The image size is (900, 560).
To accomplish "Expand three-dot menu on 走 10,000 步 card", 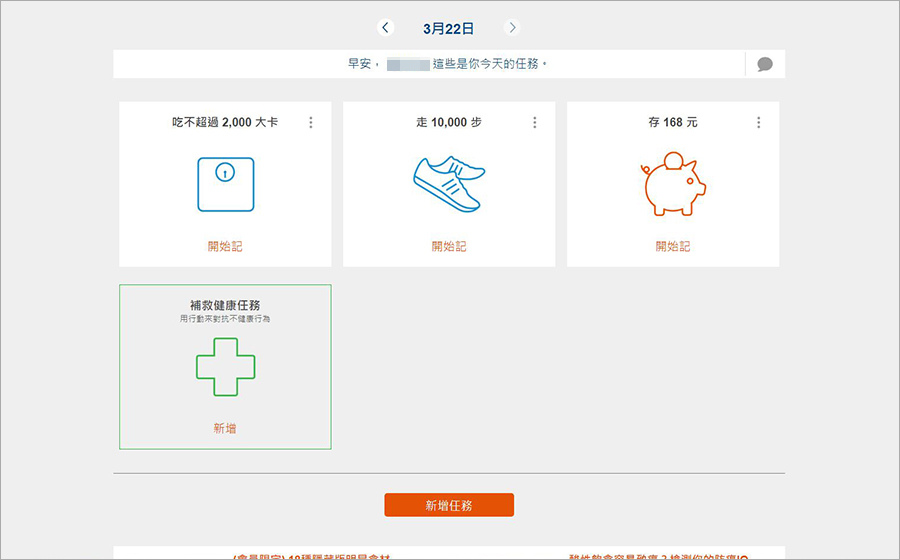I will (x=534, y=122).
